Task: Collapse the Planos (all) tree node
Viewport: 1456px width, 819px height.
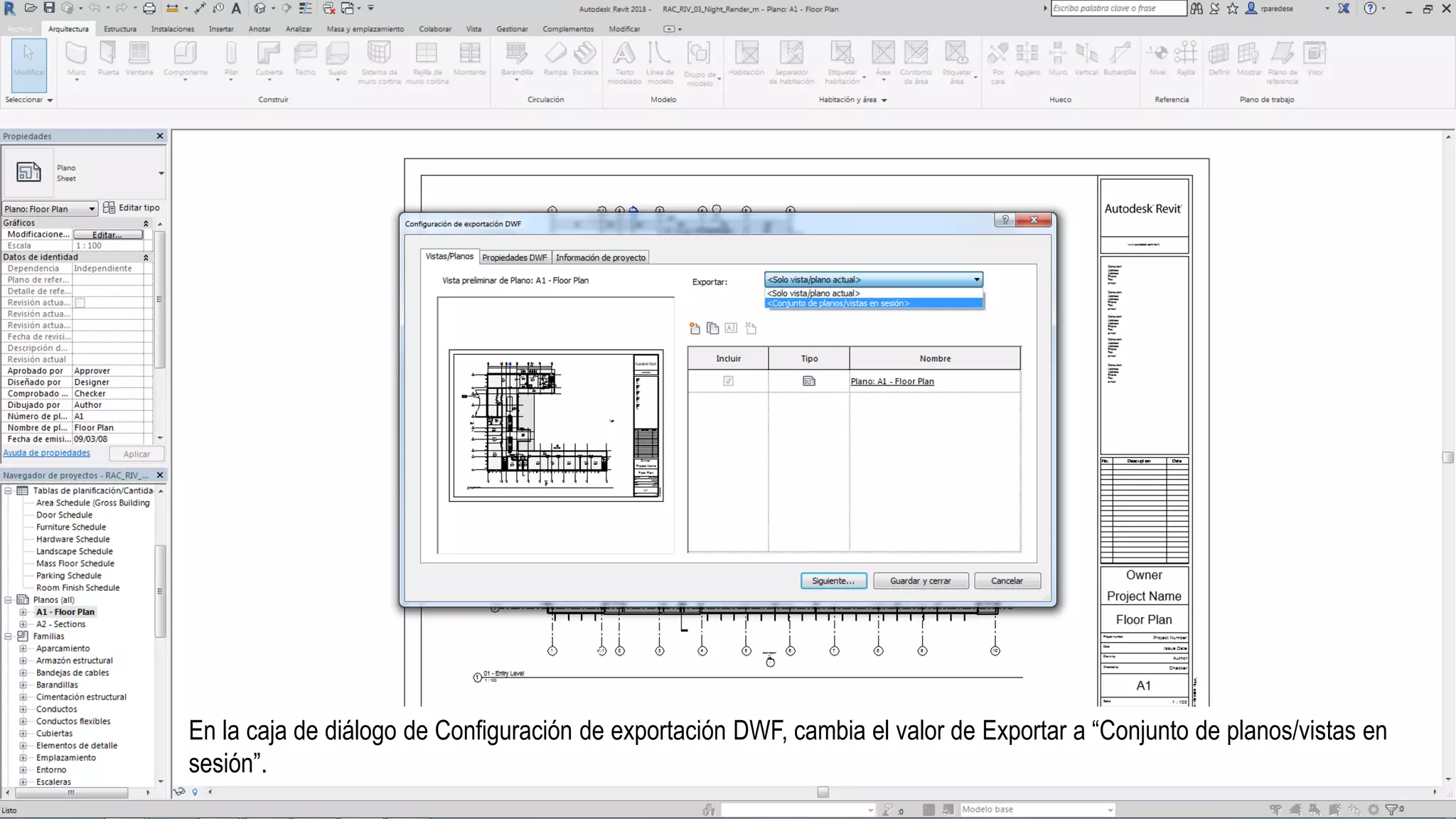Action: (x=8, y=600)
